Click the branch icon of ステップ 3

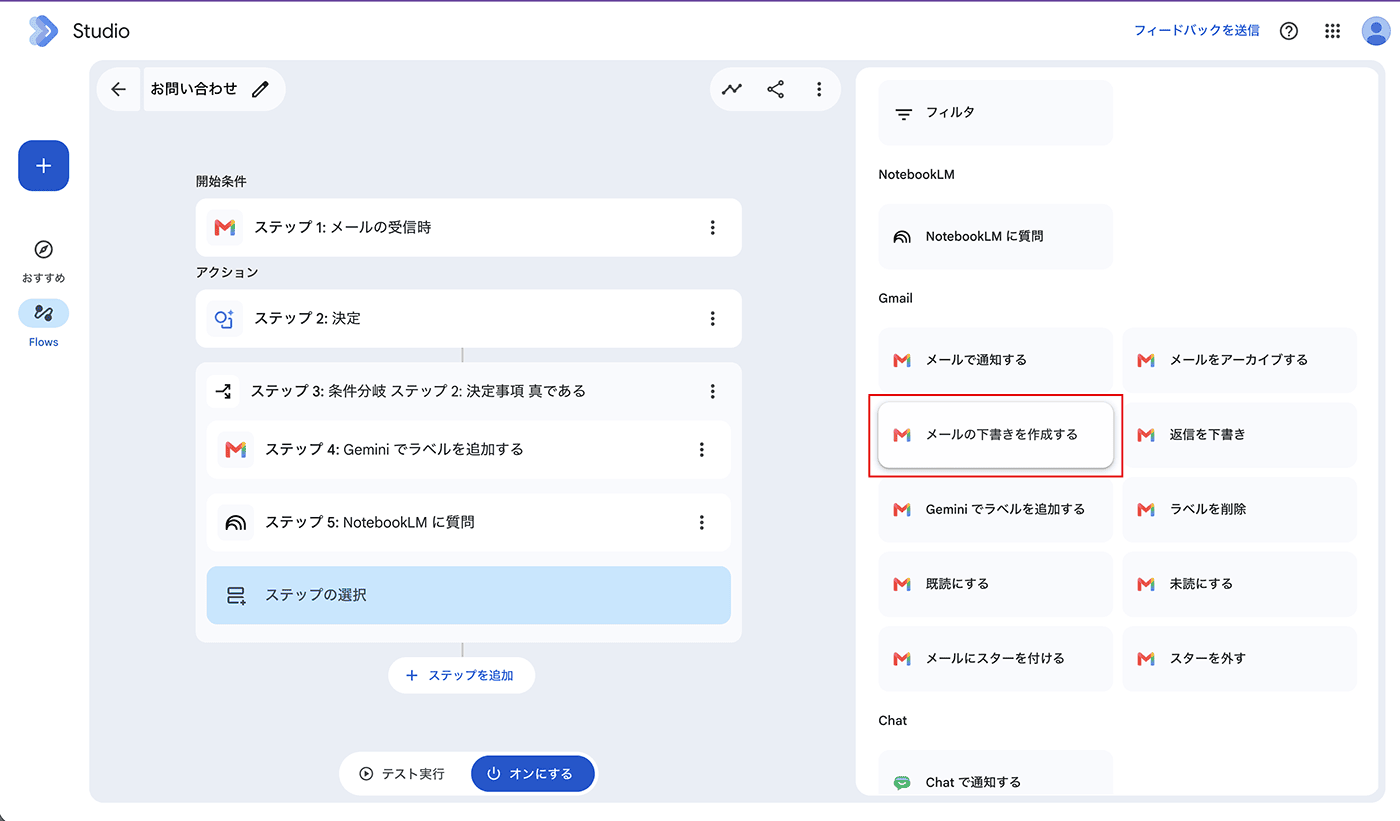point(222,391)
